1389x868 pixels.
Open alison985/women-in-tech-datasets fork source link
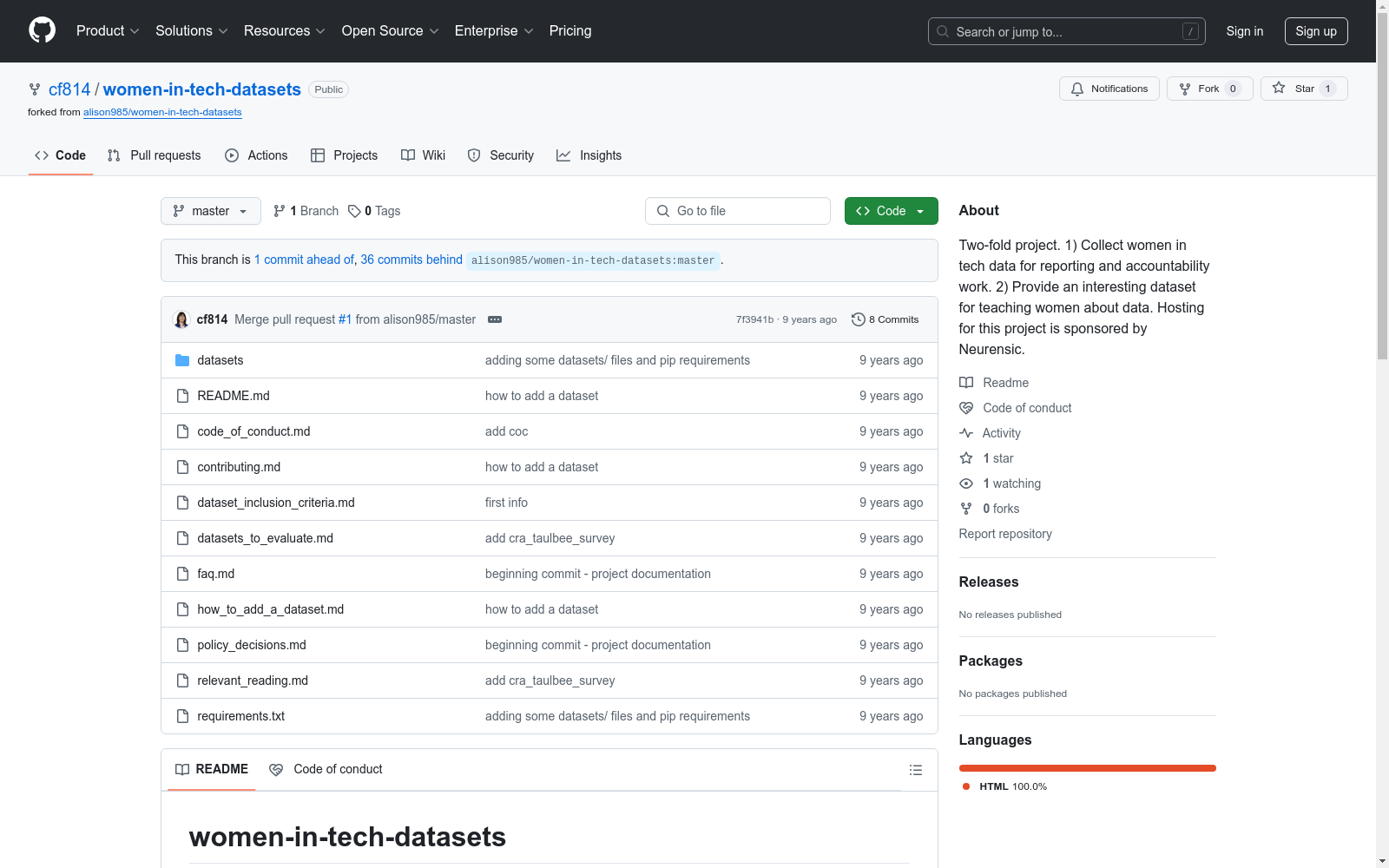click(162, 112)
